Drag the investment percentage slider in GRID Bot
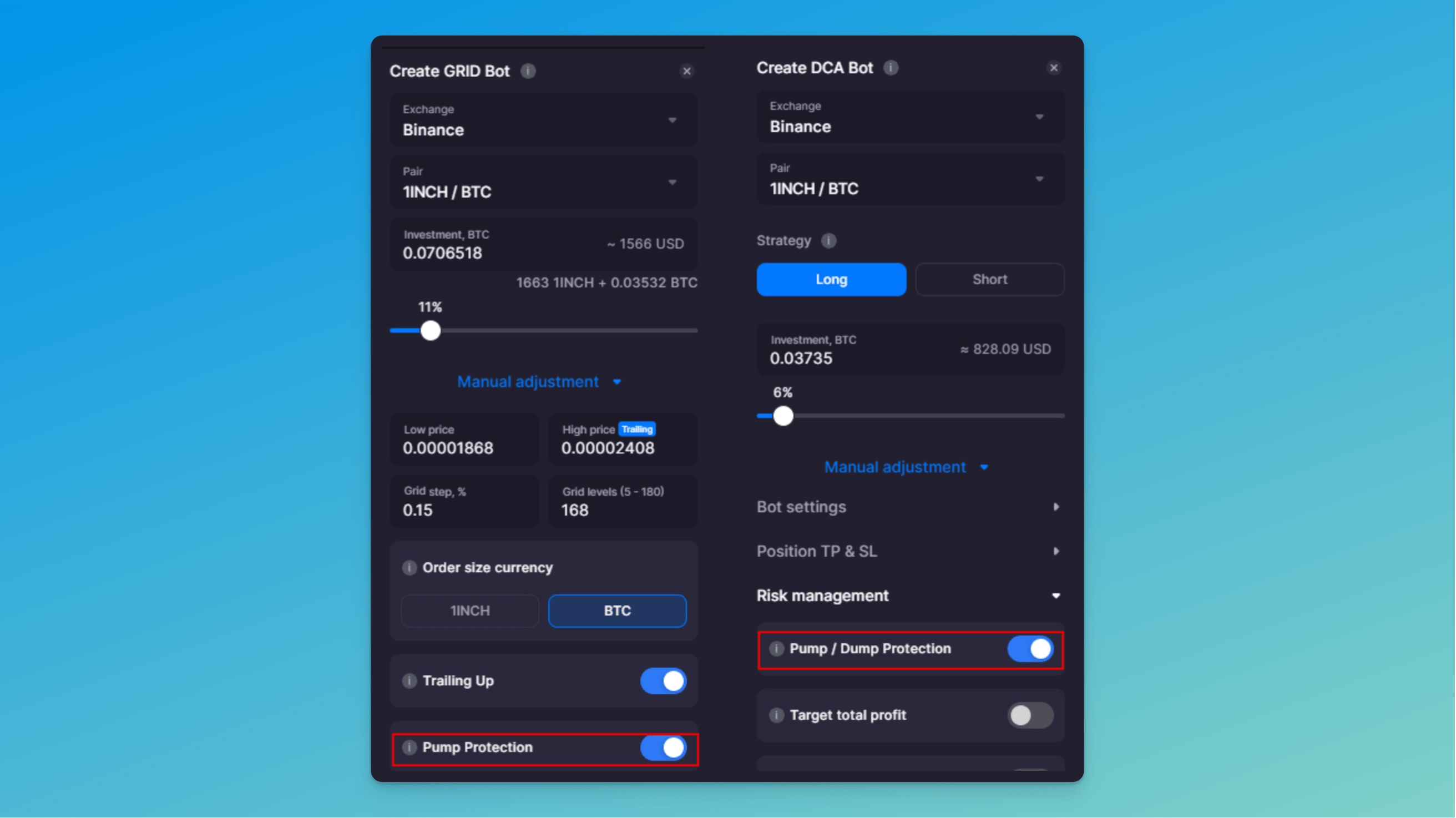Viewport: 1456px width, 818px height. coord(429,331)
